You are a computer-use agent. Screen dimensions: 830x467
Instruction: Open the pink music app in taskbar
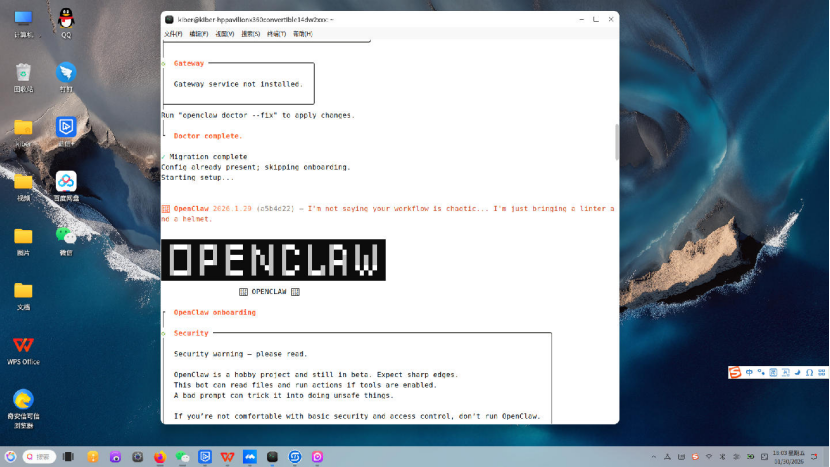point(317,456)
